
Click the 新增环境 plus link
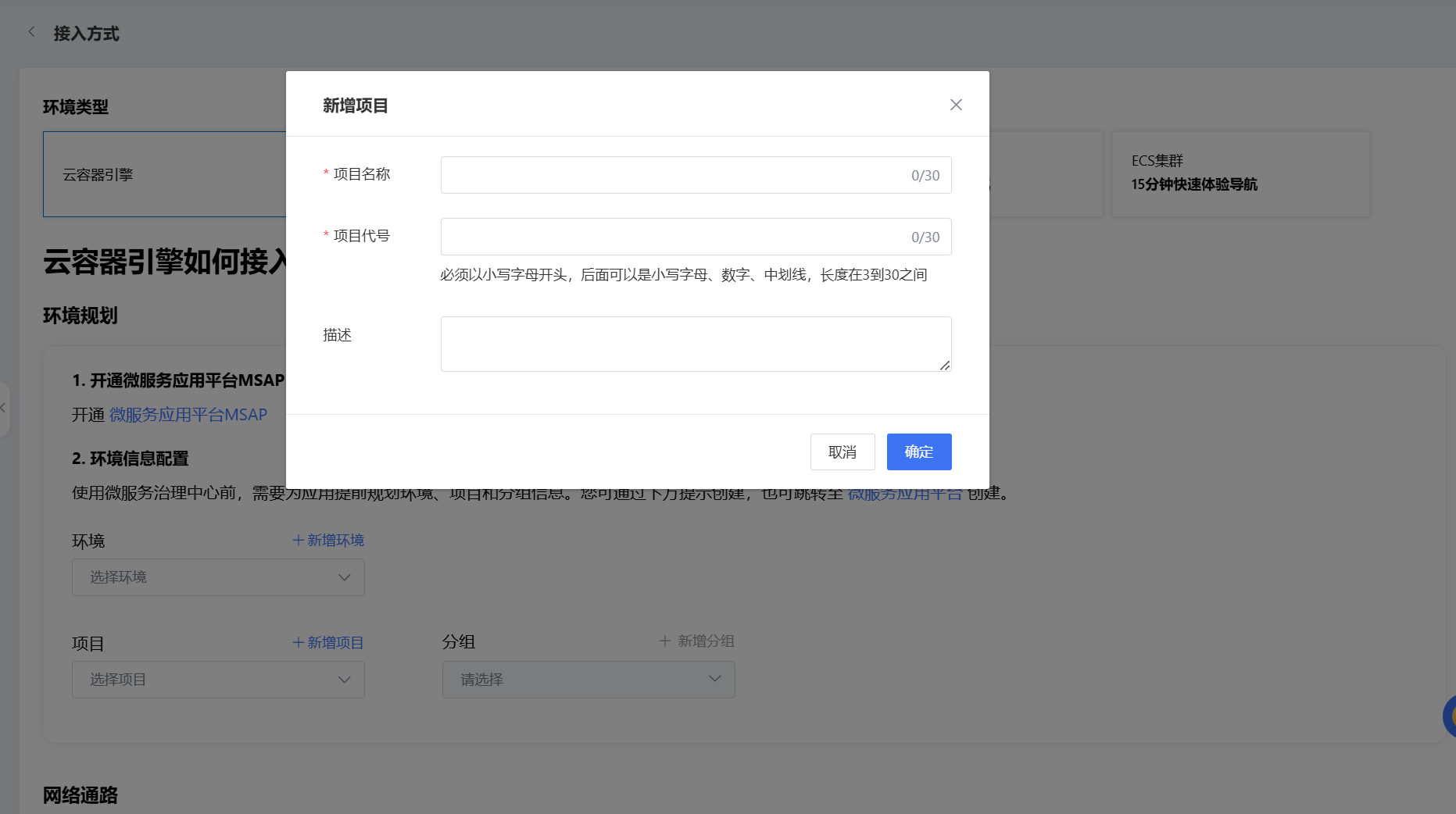(x=328, y=540)
